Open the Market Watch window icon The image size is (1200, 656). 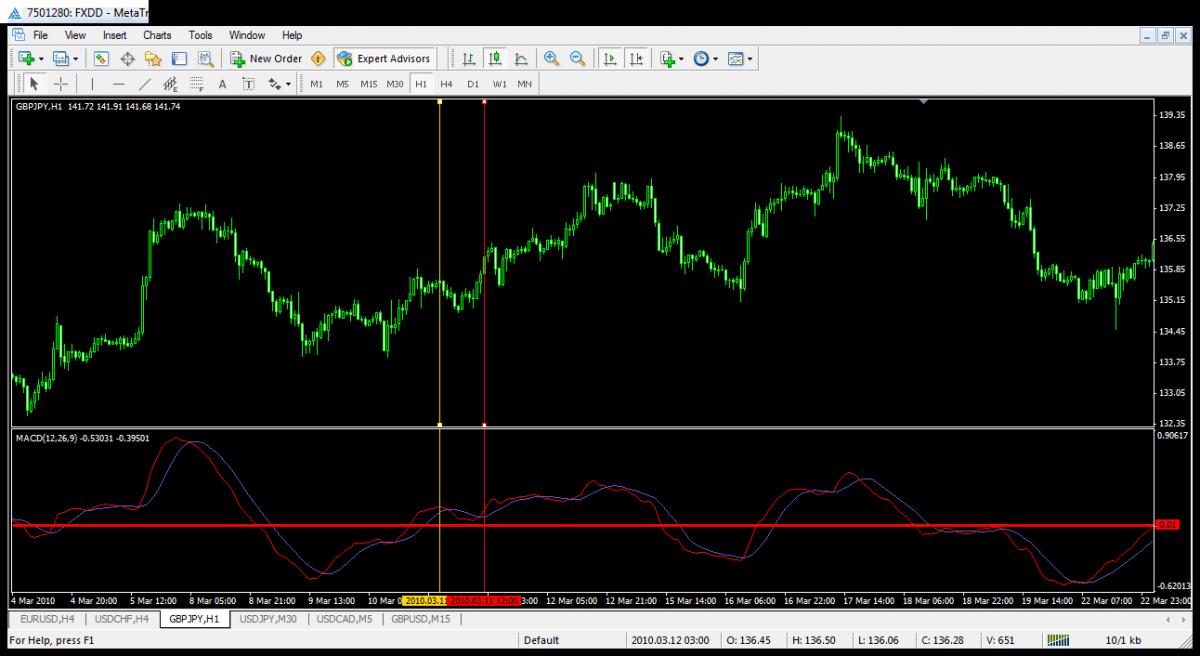101,59
